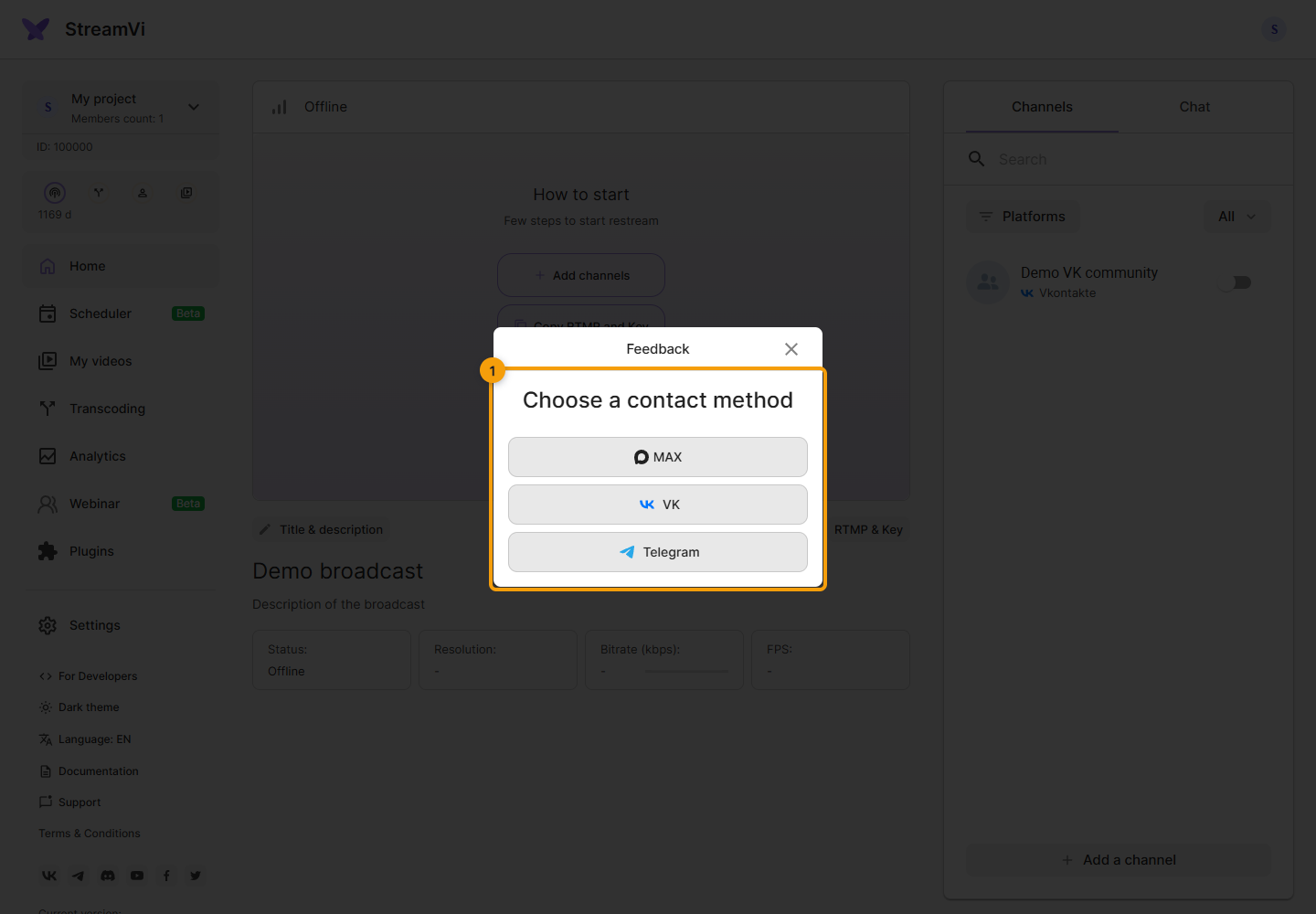Open Webinar in sidebar

(121, 504)
